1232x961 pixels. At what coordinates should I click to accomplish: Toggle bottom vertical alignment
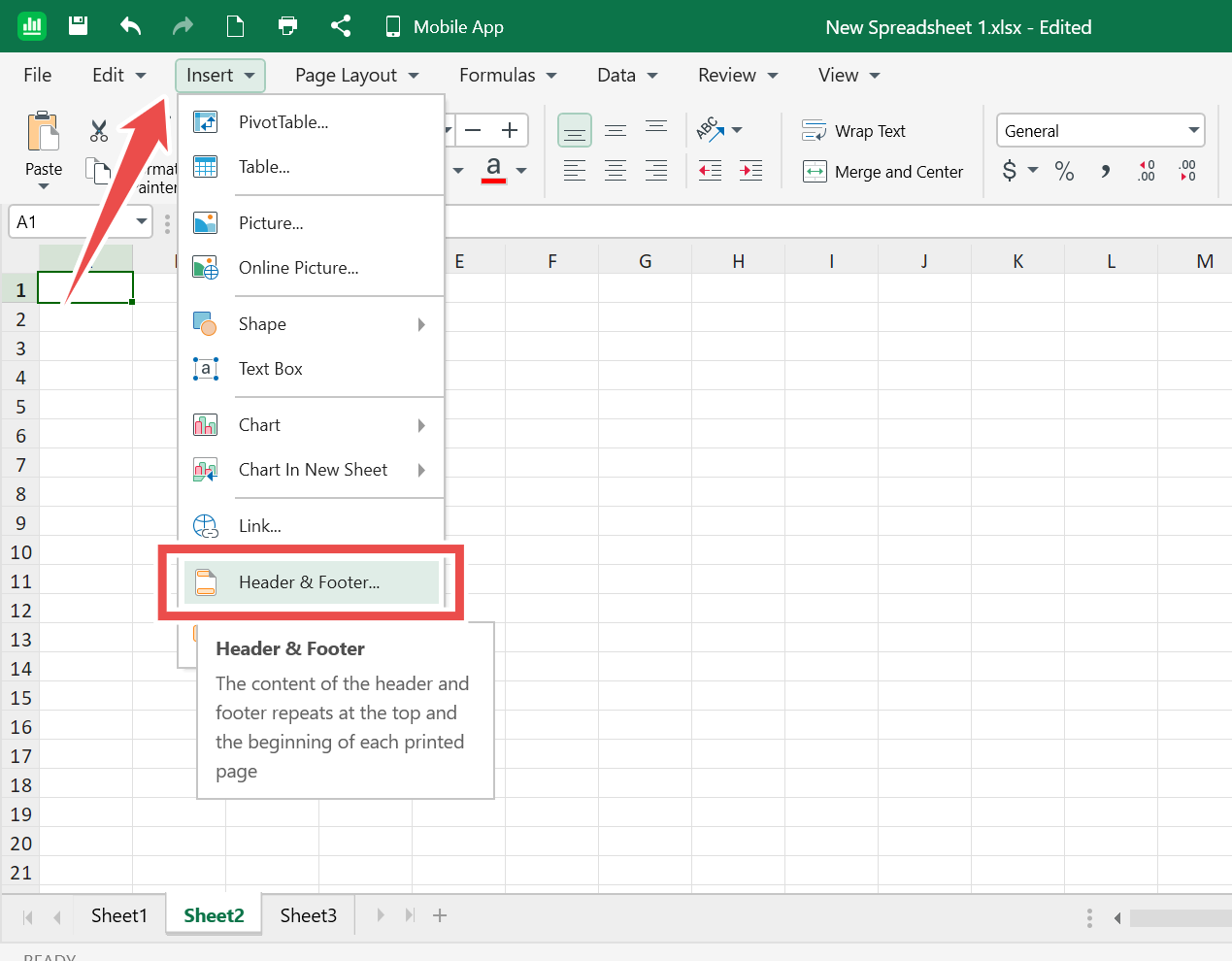click(575, 130)
